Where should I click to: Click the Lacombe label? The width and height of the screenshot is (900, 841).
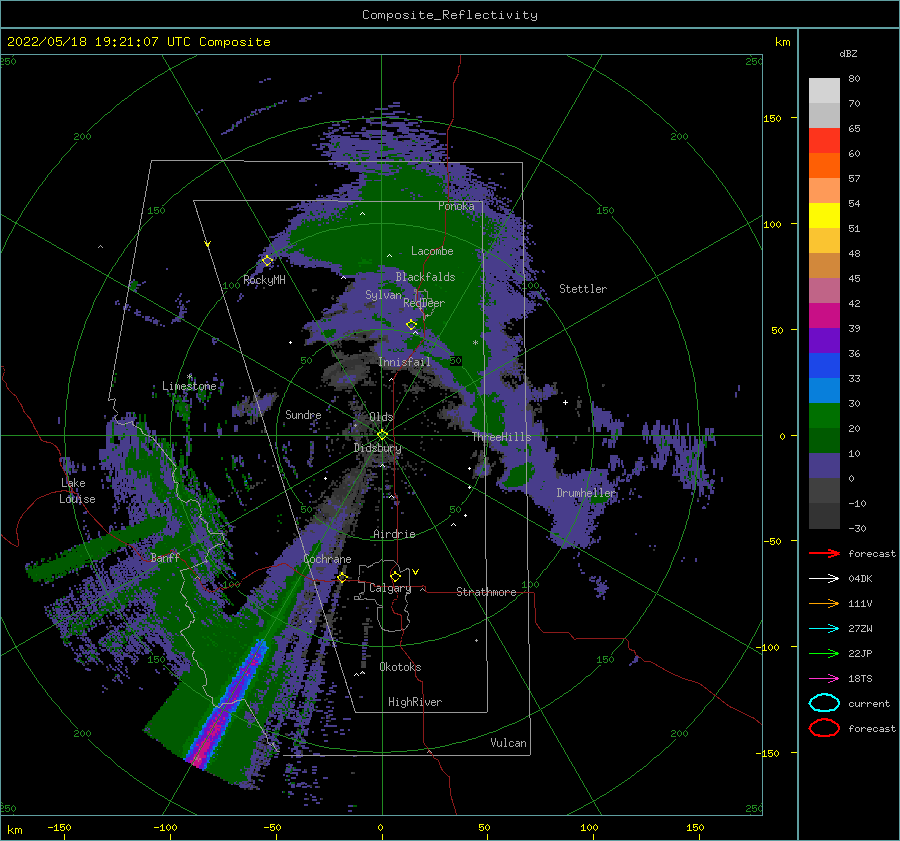tap(432, 251)
